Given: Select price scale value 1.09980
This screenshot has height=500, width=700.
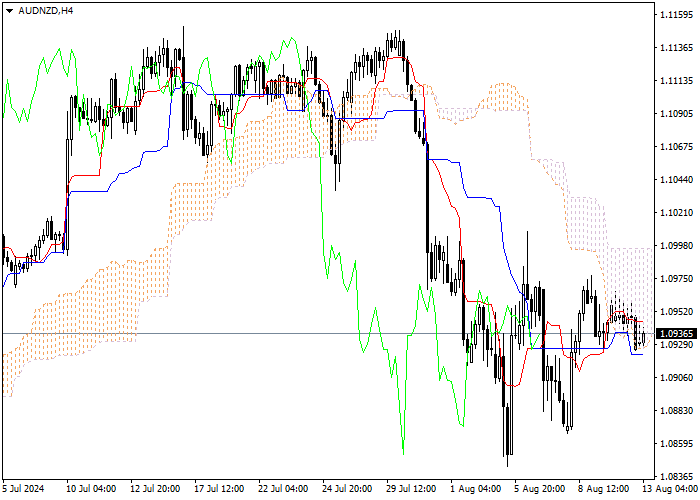Looking at the screenshot, I should point(676,246).
